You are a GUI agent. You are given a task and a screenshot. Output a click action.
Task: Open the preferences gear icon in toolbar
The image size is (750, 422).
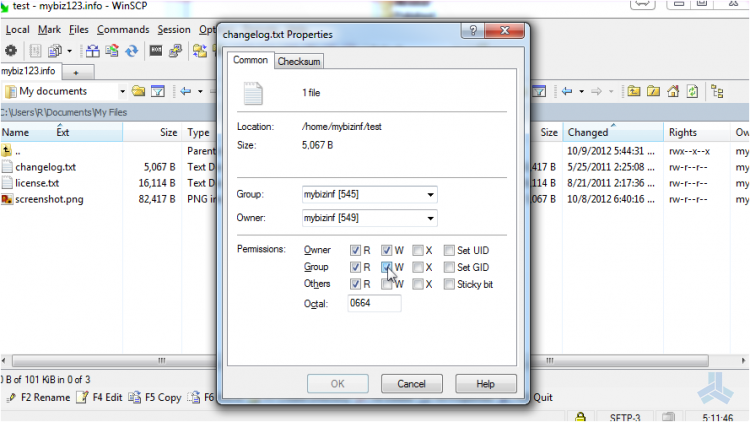(11, 50)
